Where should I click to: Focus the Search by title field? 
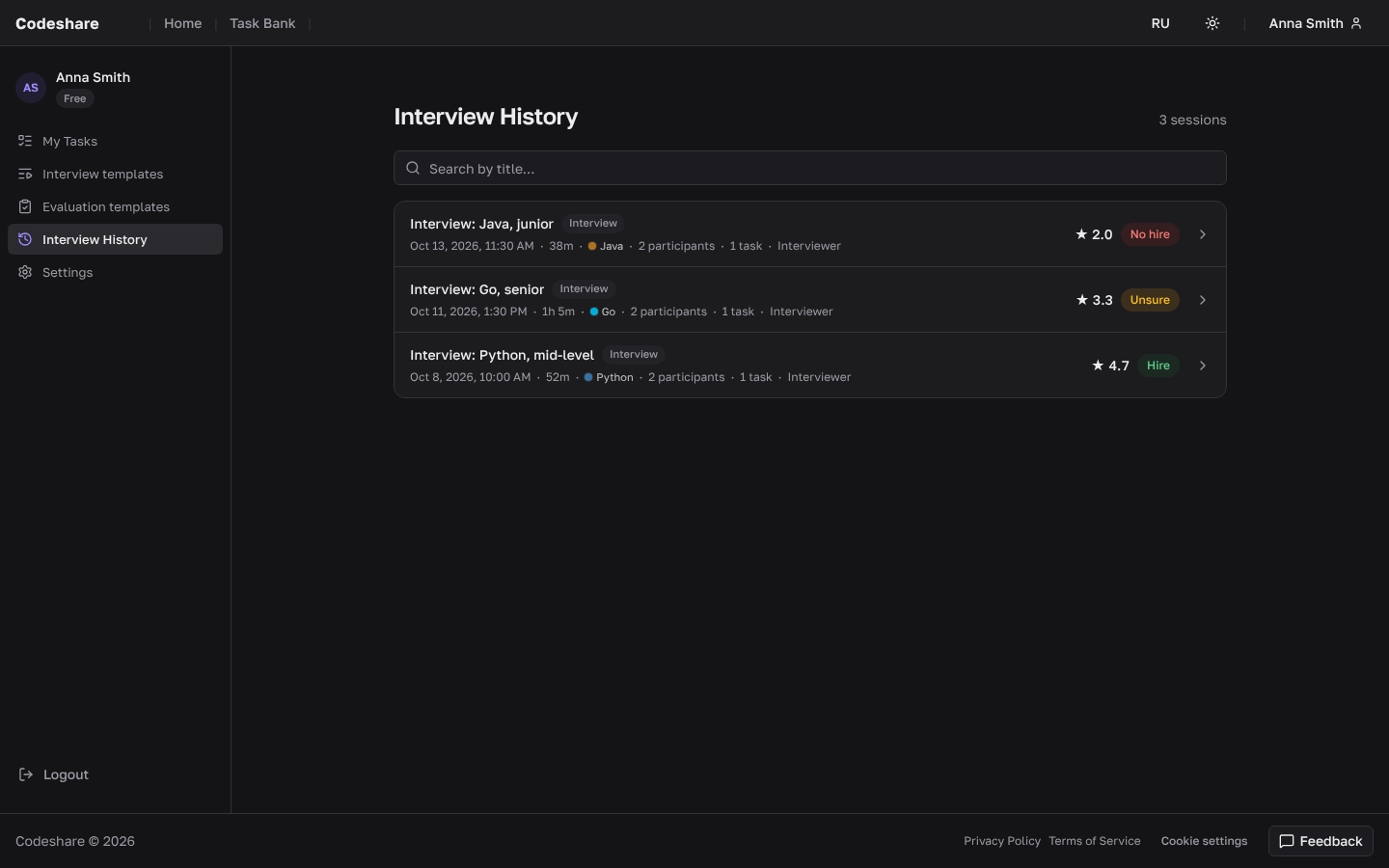pos(810,168)
